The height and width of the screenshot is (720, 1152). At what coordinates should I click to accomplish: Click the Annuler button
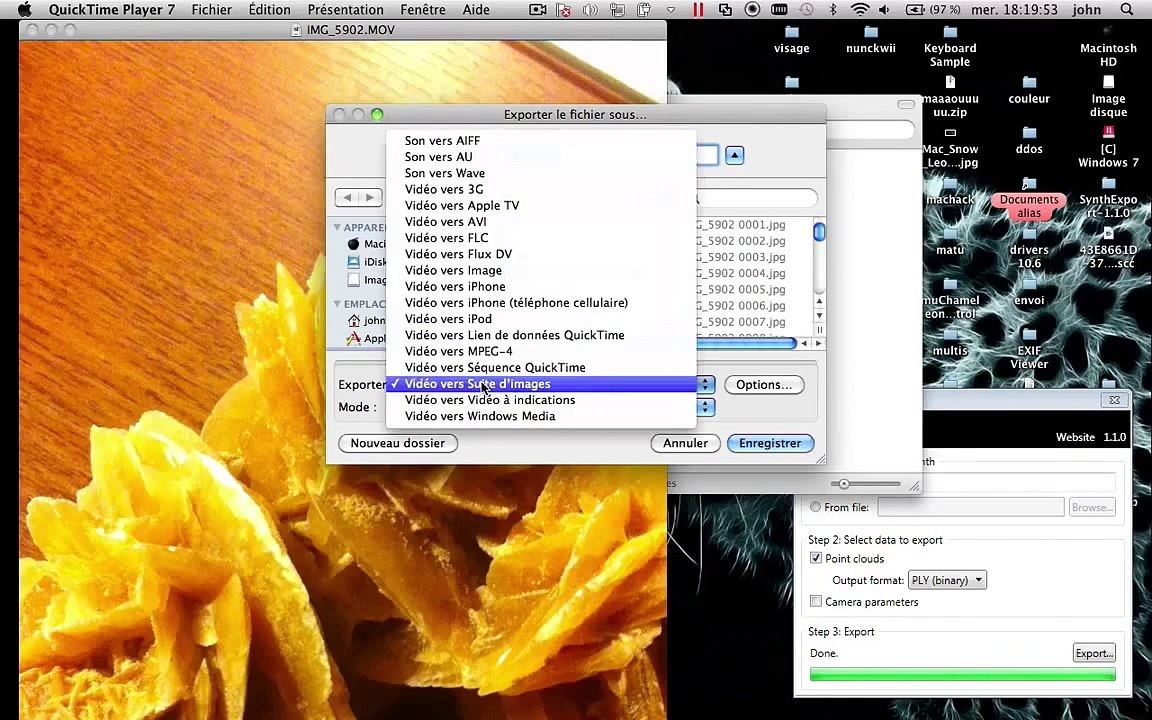pos(685,443)
